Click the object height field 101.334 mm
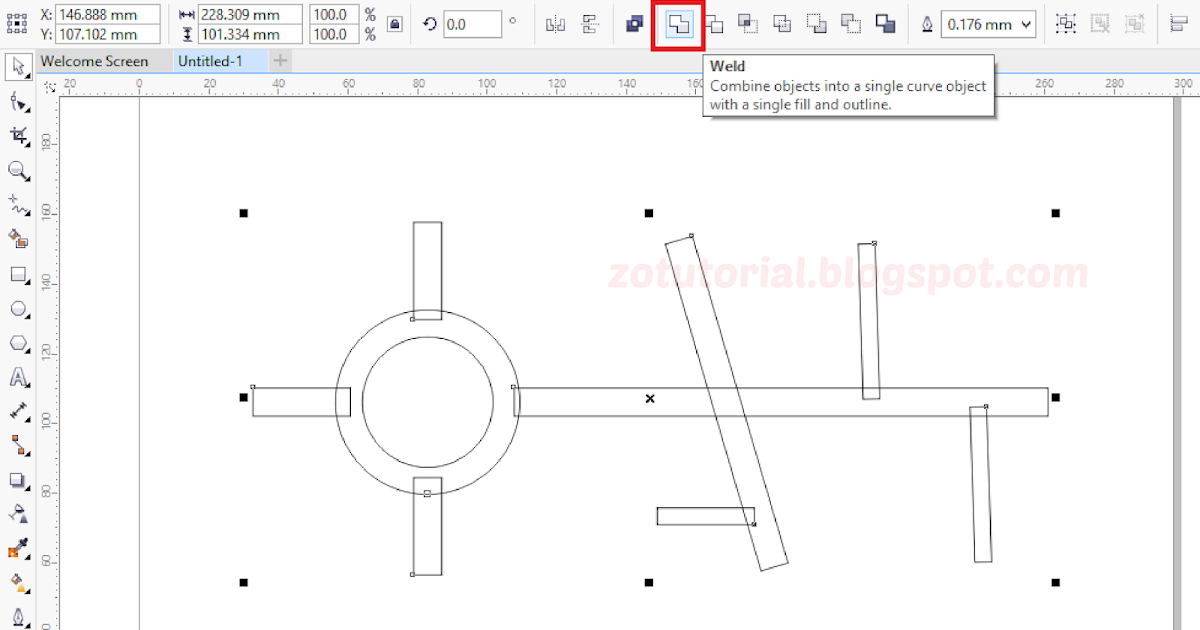This screenshot has height=630, width=1200. [250, 35]
